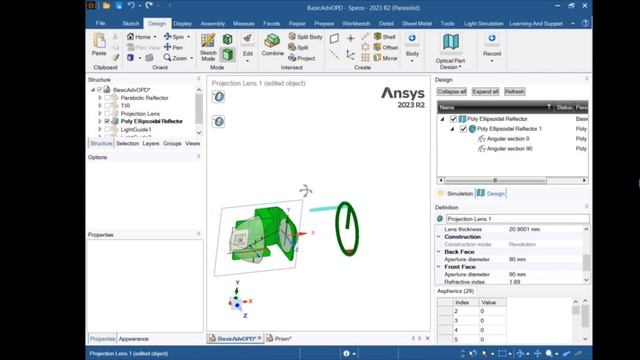This screenshot has height=360, width=640.
Task: Switch to the Simulation tab
Action: point(455,193)
